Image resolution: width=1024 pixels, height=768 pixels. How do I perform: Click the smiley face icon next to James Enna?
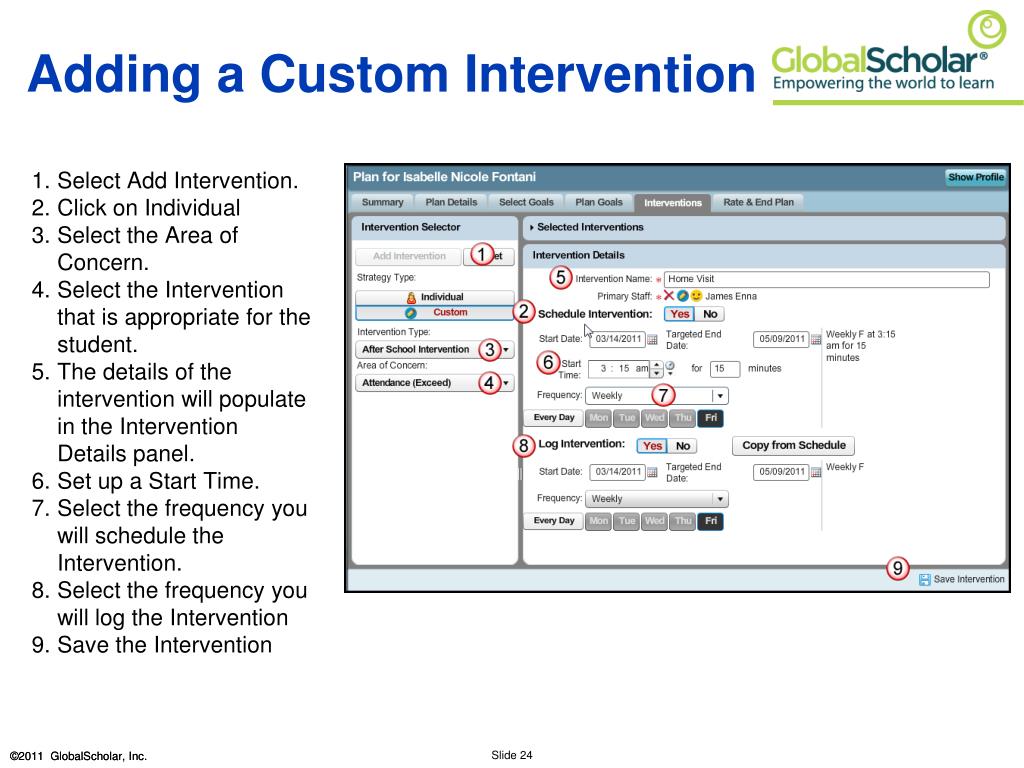coord(696,296)
